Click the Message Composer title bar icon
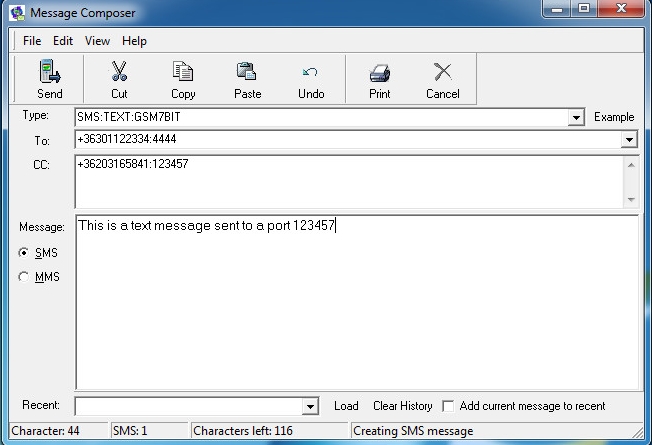This screenshot has width=652, height=445. coord(16,12)
